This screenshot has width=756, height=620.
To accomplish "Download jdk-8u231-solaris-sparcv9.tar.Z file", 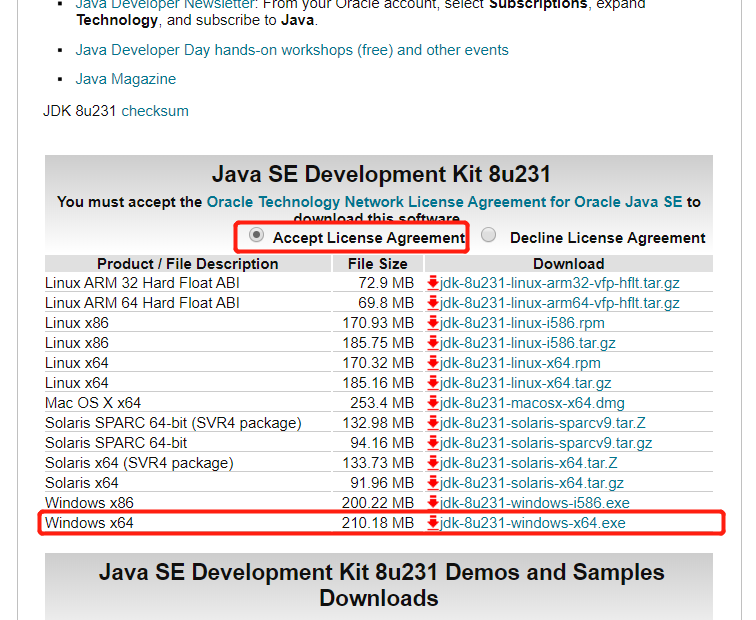I will click(x=542, y=423).
